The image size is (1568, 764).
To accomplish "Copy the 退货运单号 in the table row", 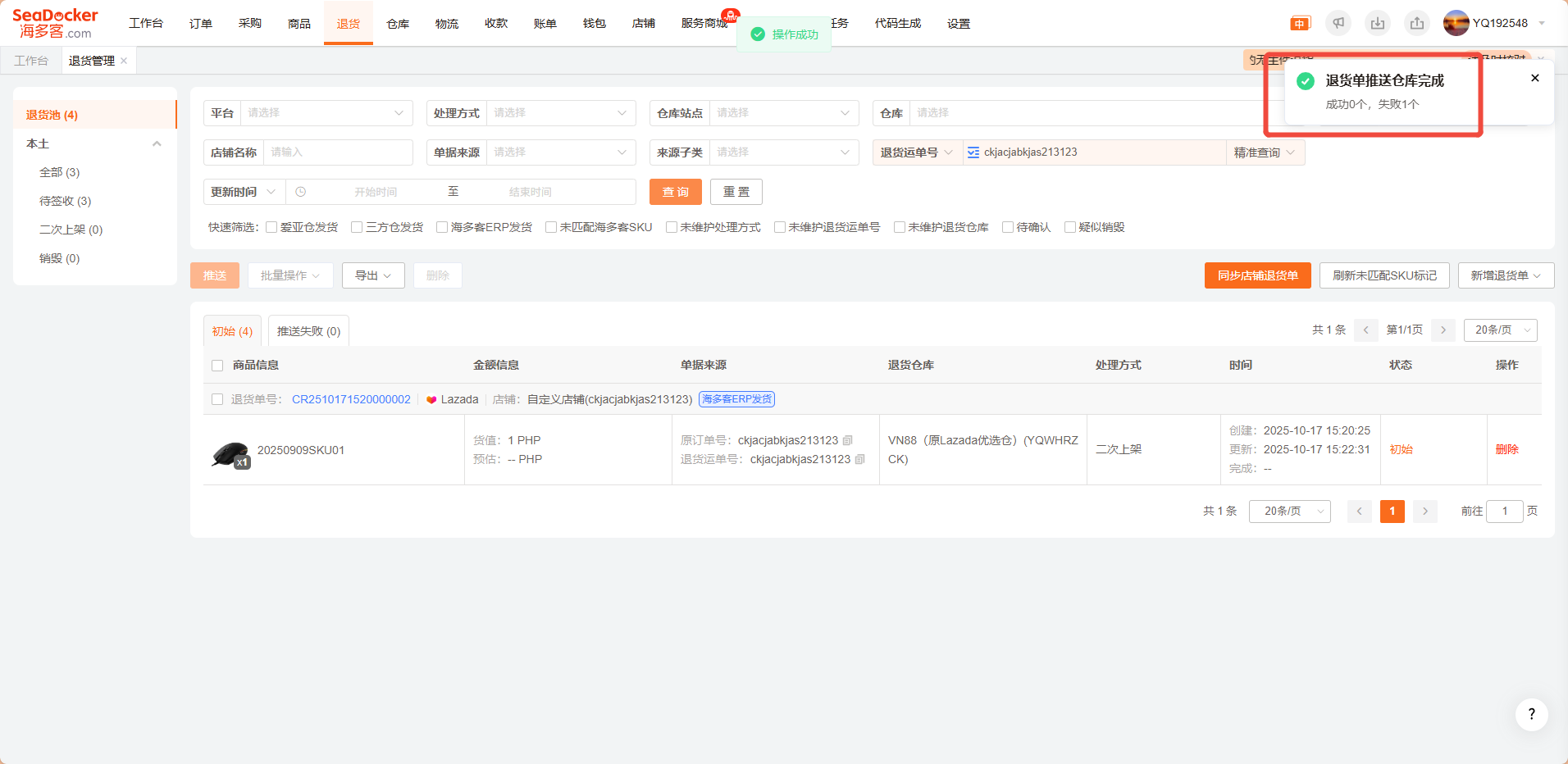I will [x=860, y=460].
